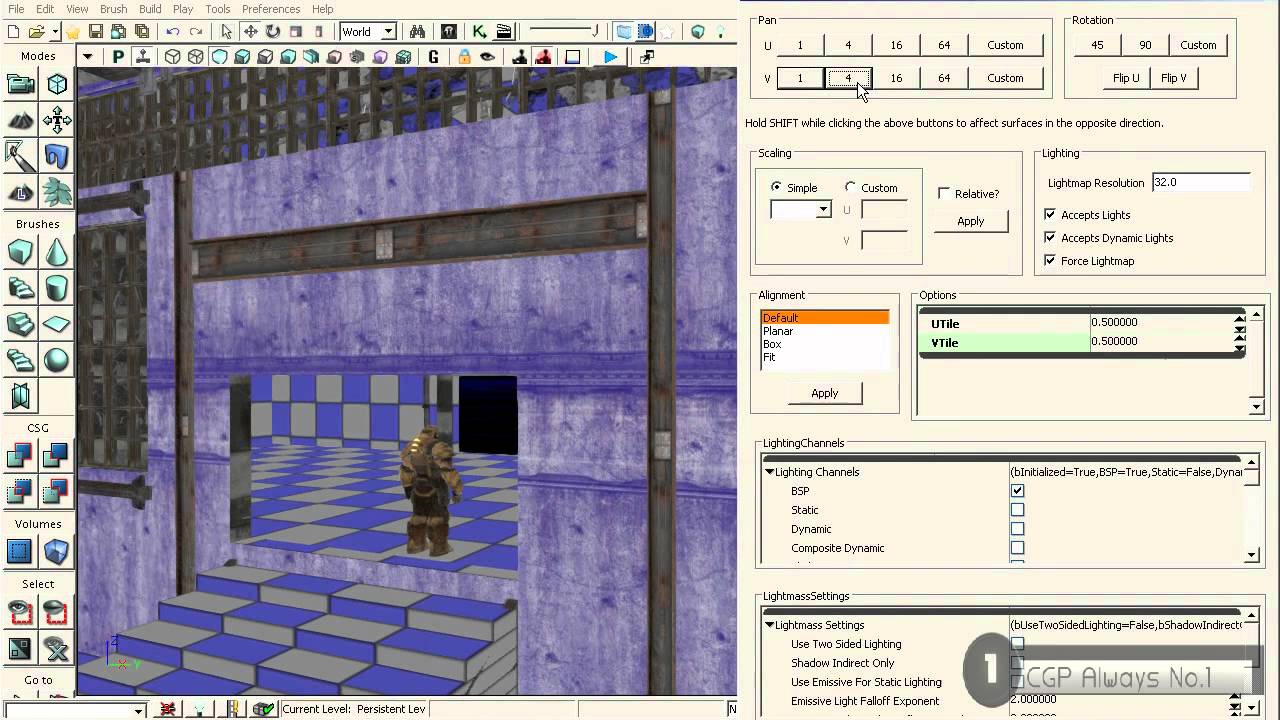Screen dimensions: 1280x720
Task: Create a Sphere brush
Action: click(x=57, y=359)
